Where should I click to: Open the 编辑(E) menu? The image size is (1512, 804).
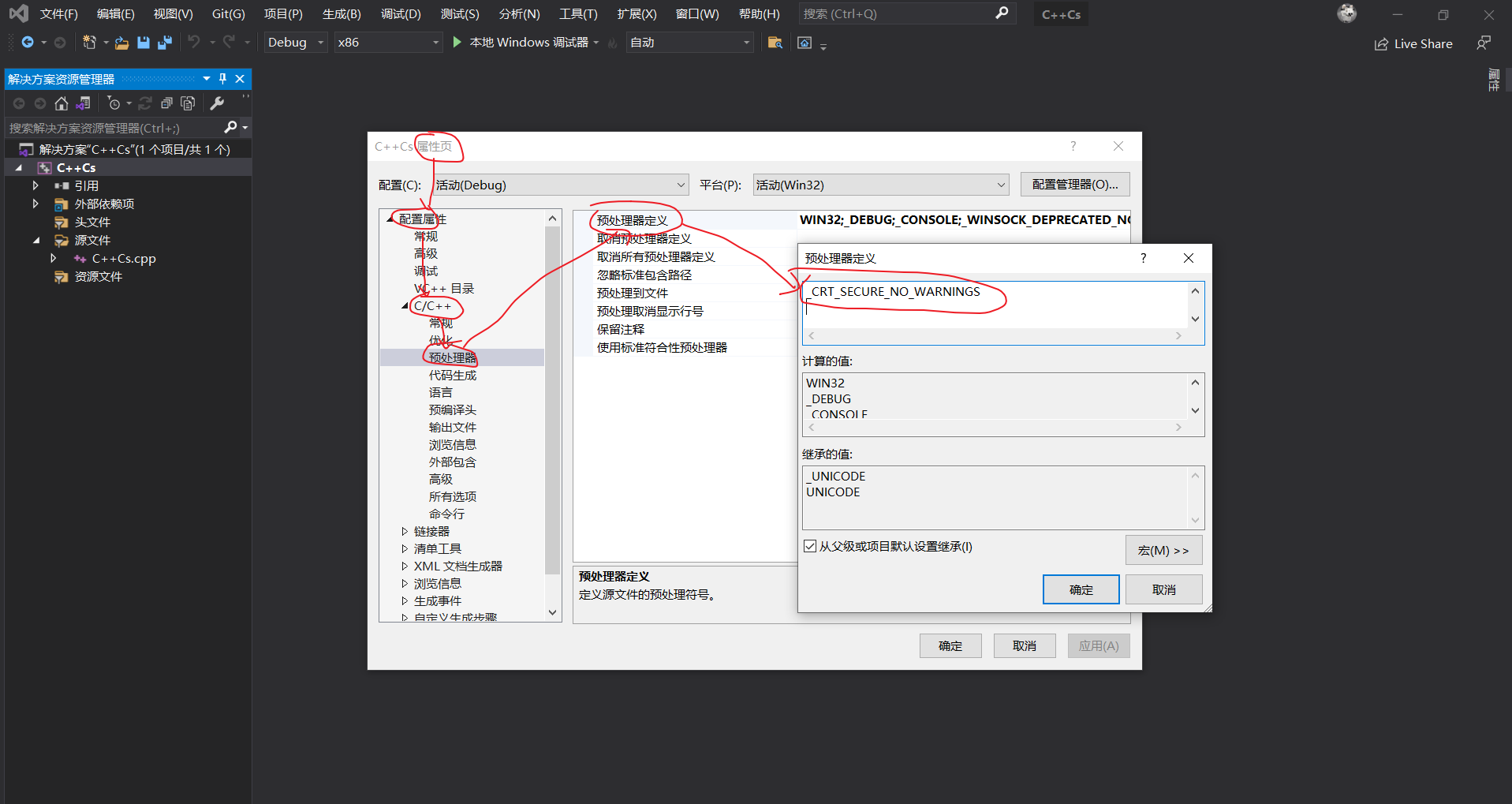pyautogui.click(x=116, y=14)
